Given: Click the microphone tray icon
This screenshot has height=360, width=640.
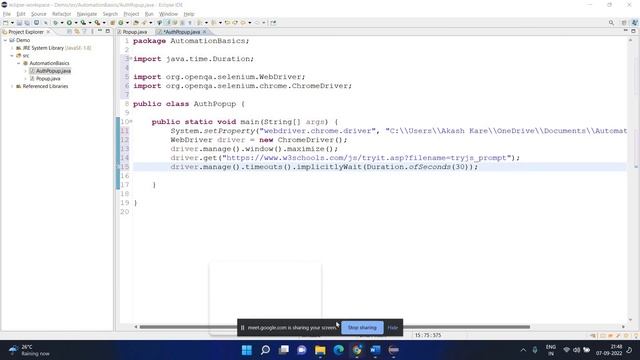Looking at the screenshot, I should pos(535,350).
